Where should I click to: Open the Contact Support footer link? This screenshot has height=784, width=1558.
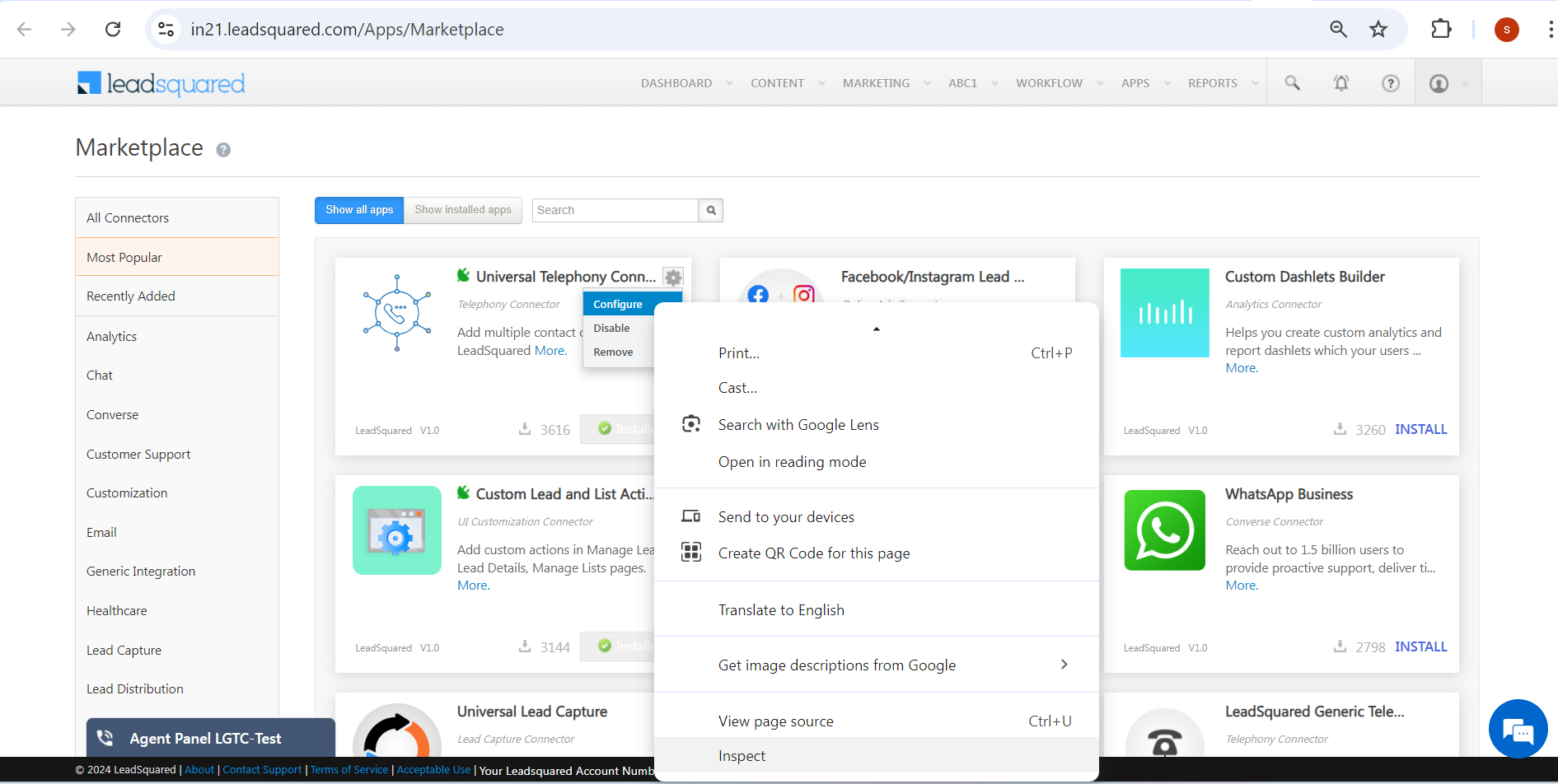[262, 770]
